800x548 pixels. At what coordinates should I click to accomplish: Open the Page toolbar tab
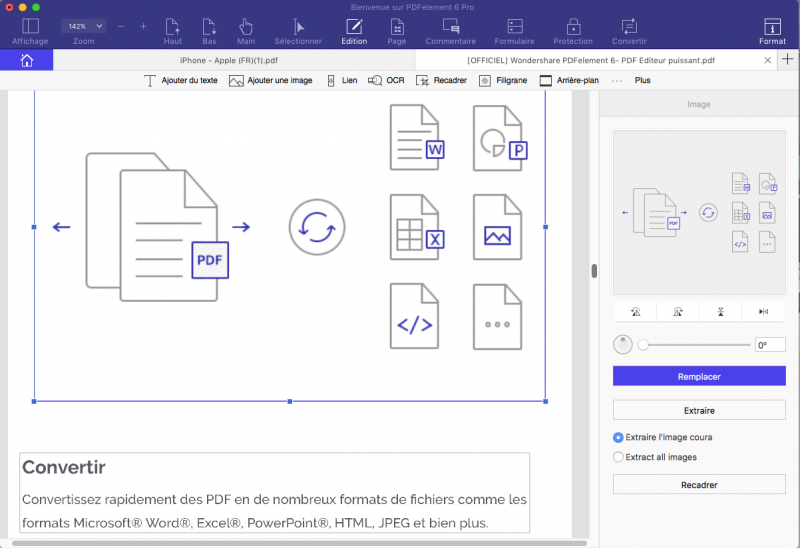click(397, 30)
